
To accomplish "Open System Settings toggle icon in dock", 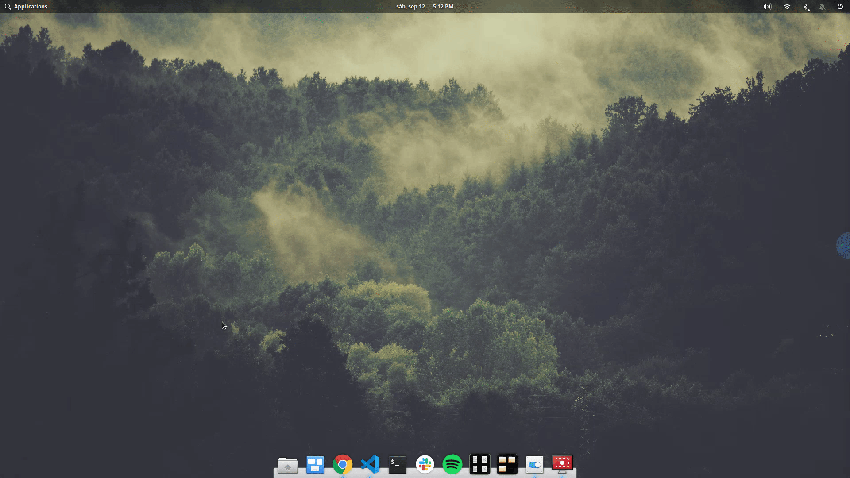I will 535,464.
